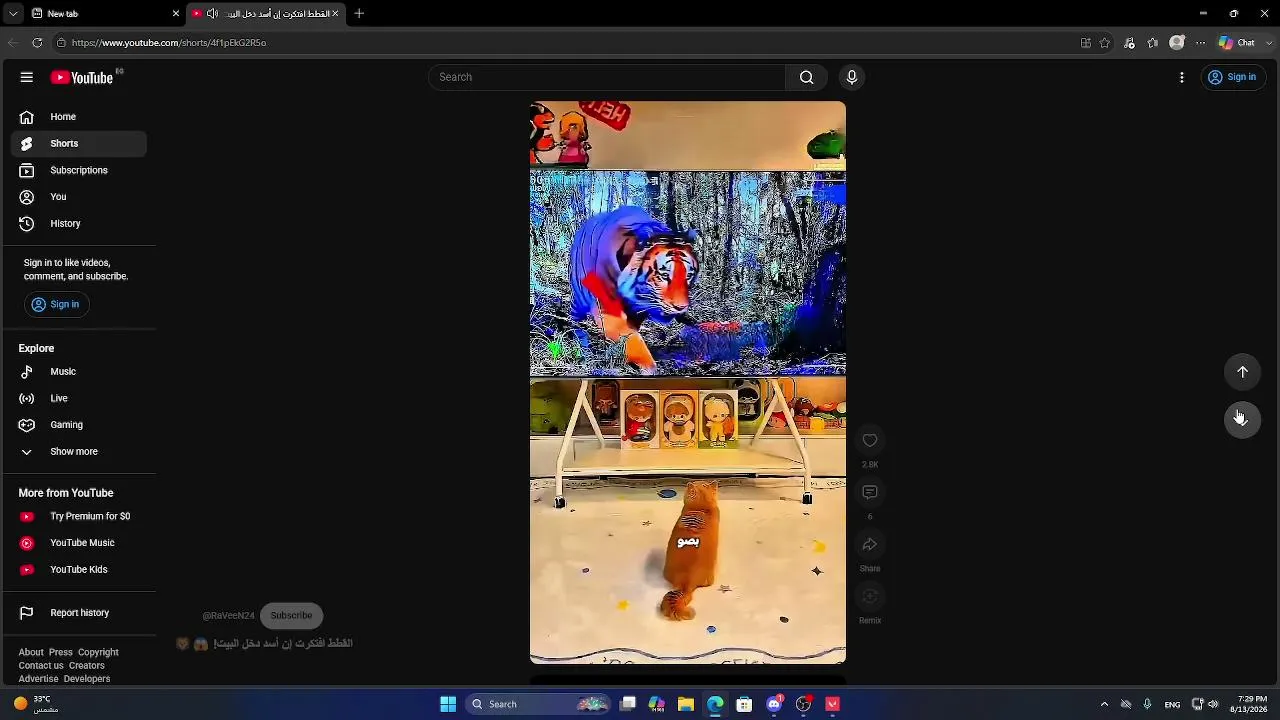Open the Developers footer link
This screenshot has height=720, width=1280.
(87, 678)
